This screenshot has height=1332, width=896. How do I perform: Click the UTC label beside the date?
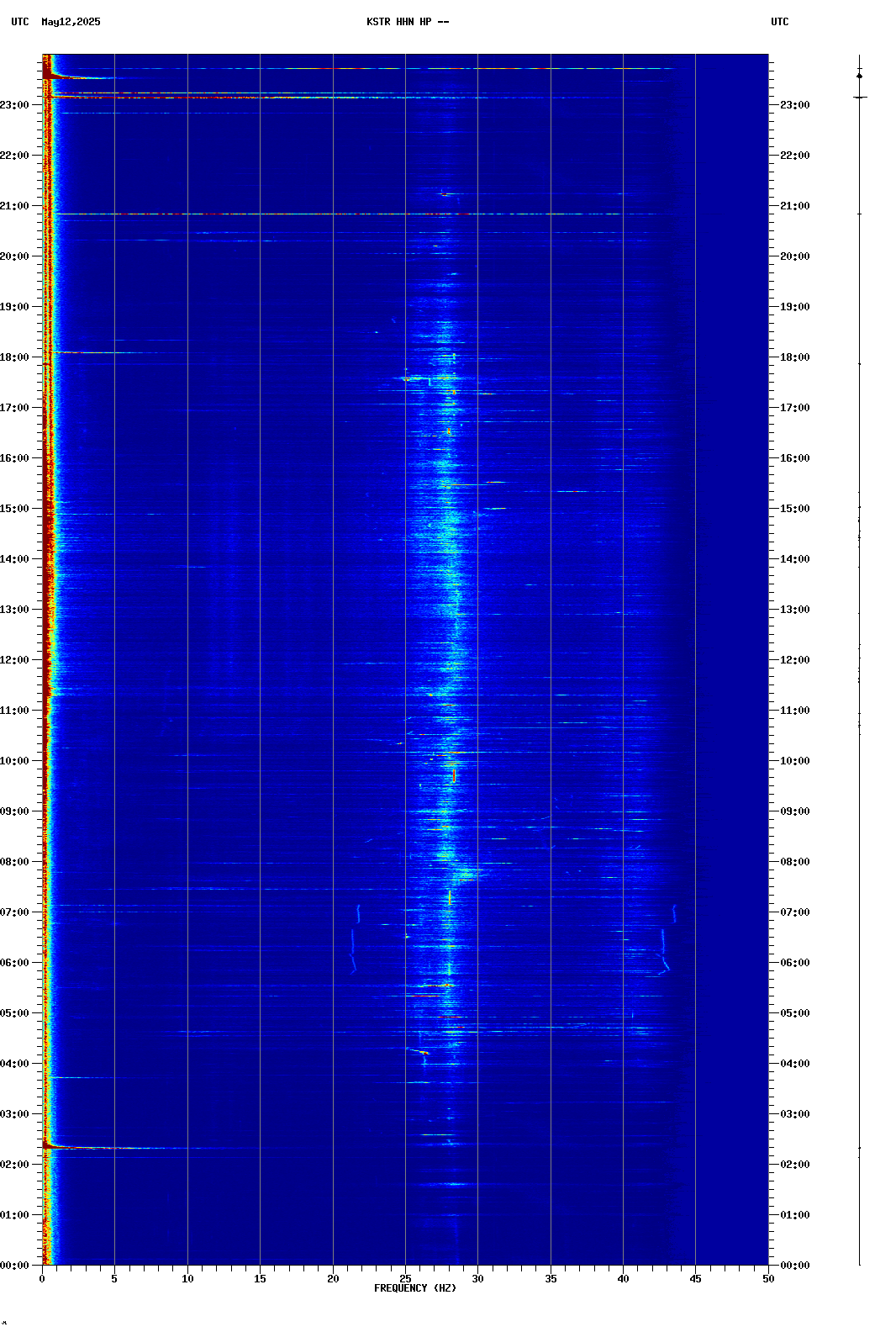click(20, 22)
